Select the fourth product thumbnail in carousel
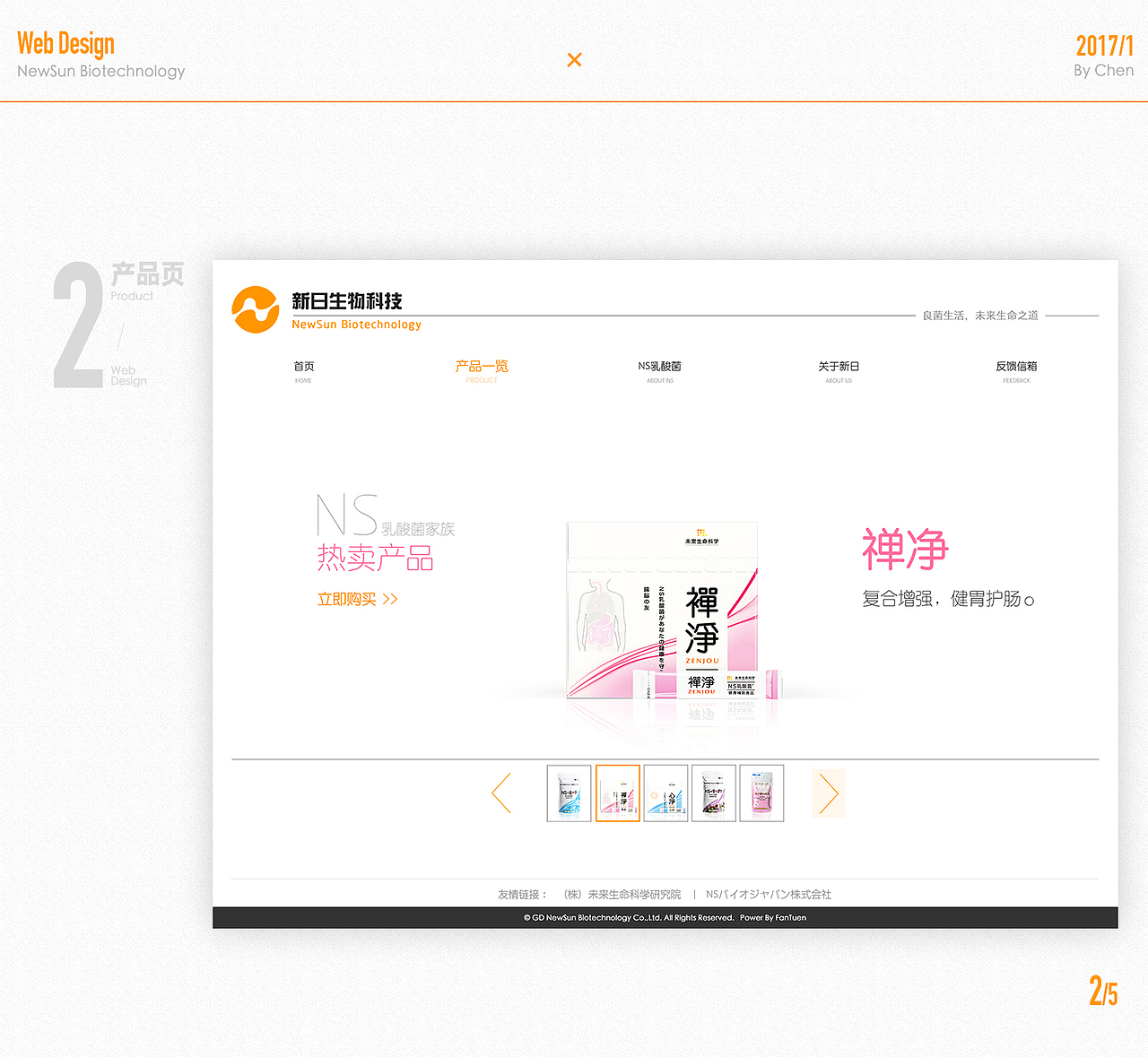Screen dimensions: 1148x1057 [x=714, y=793]
